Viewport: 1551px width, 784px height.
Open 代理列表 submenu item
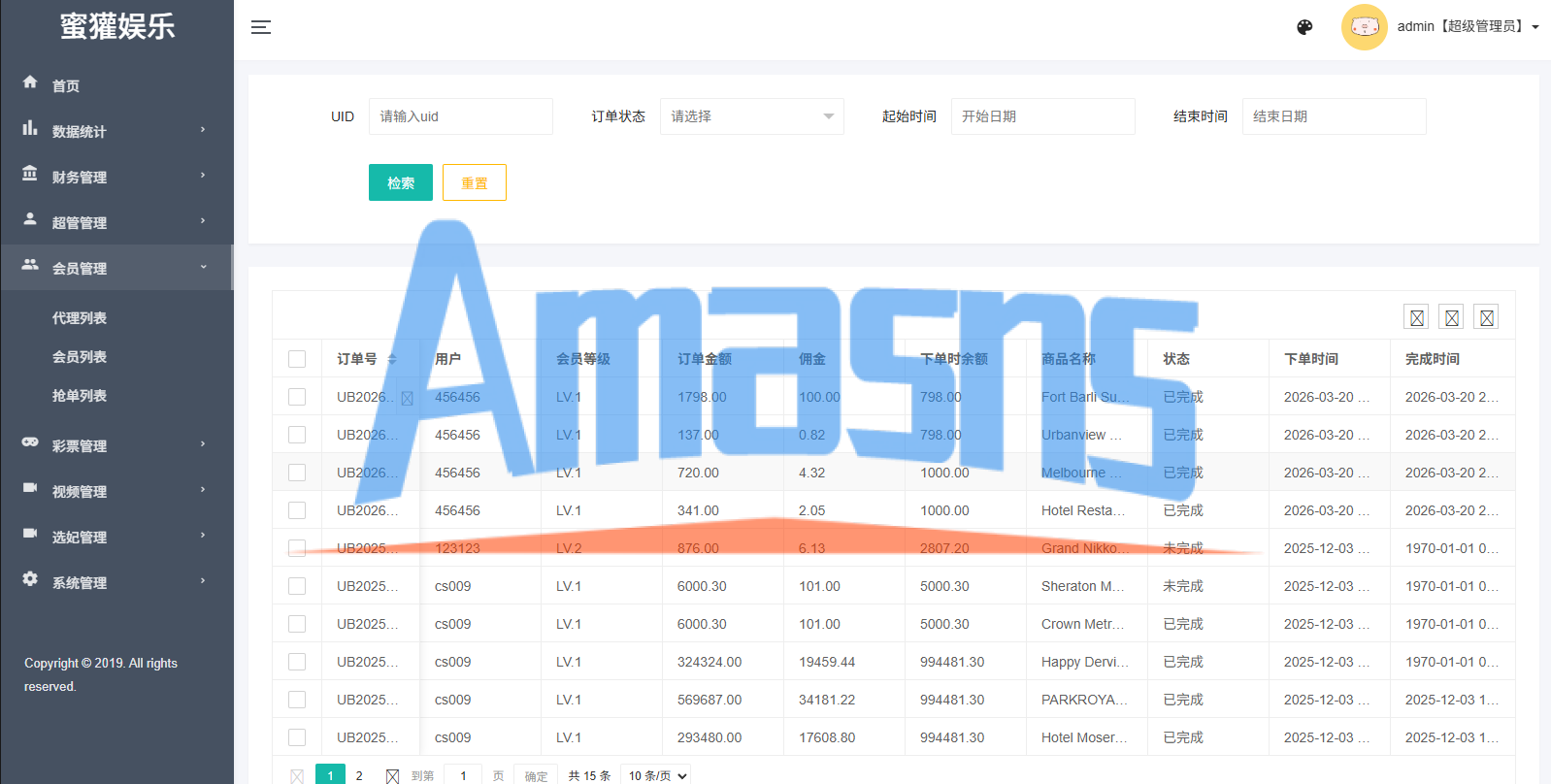tap(80, 318)
